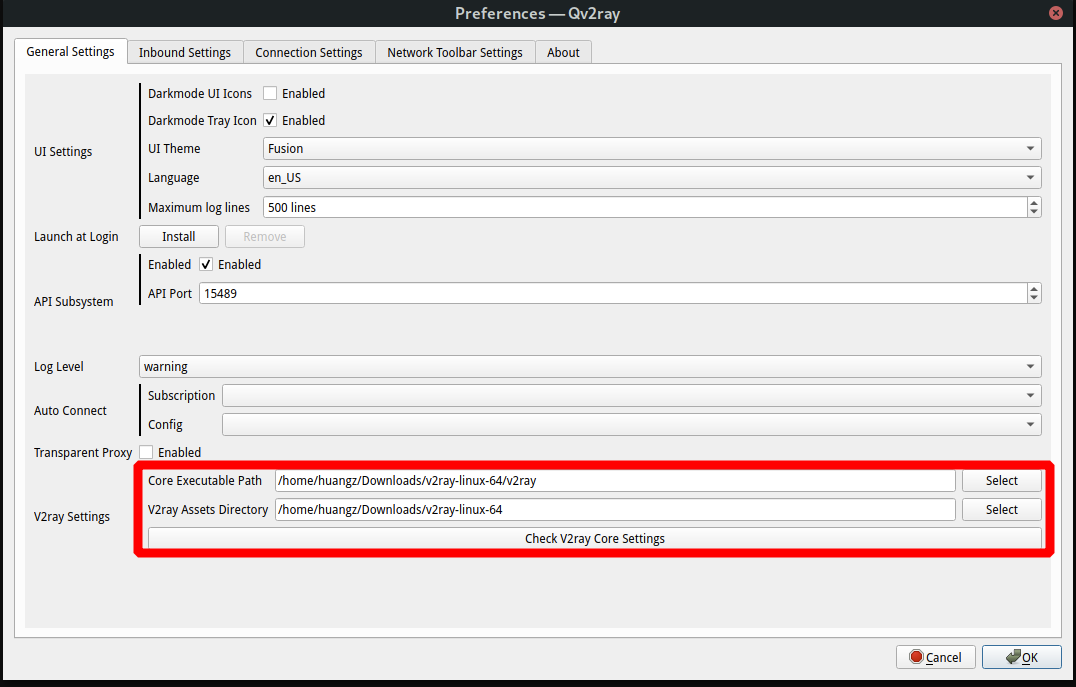Screen dimensions: 1076x687
Task: Switch to Inbound Settings tab
Action: point(184,52)
